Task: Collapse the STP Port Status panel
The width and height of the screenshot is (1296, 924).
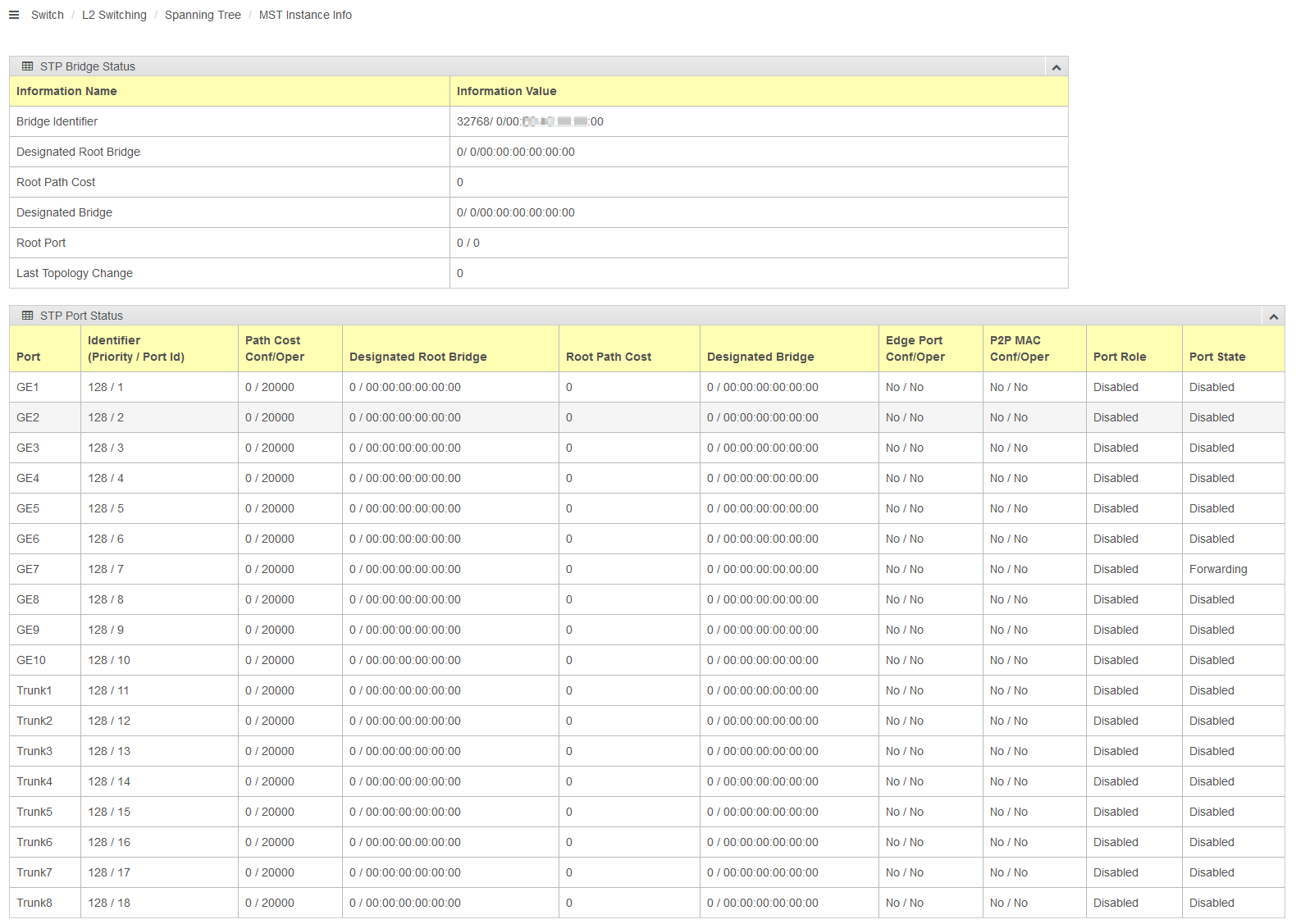Action: [1273, 316]
